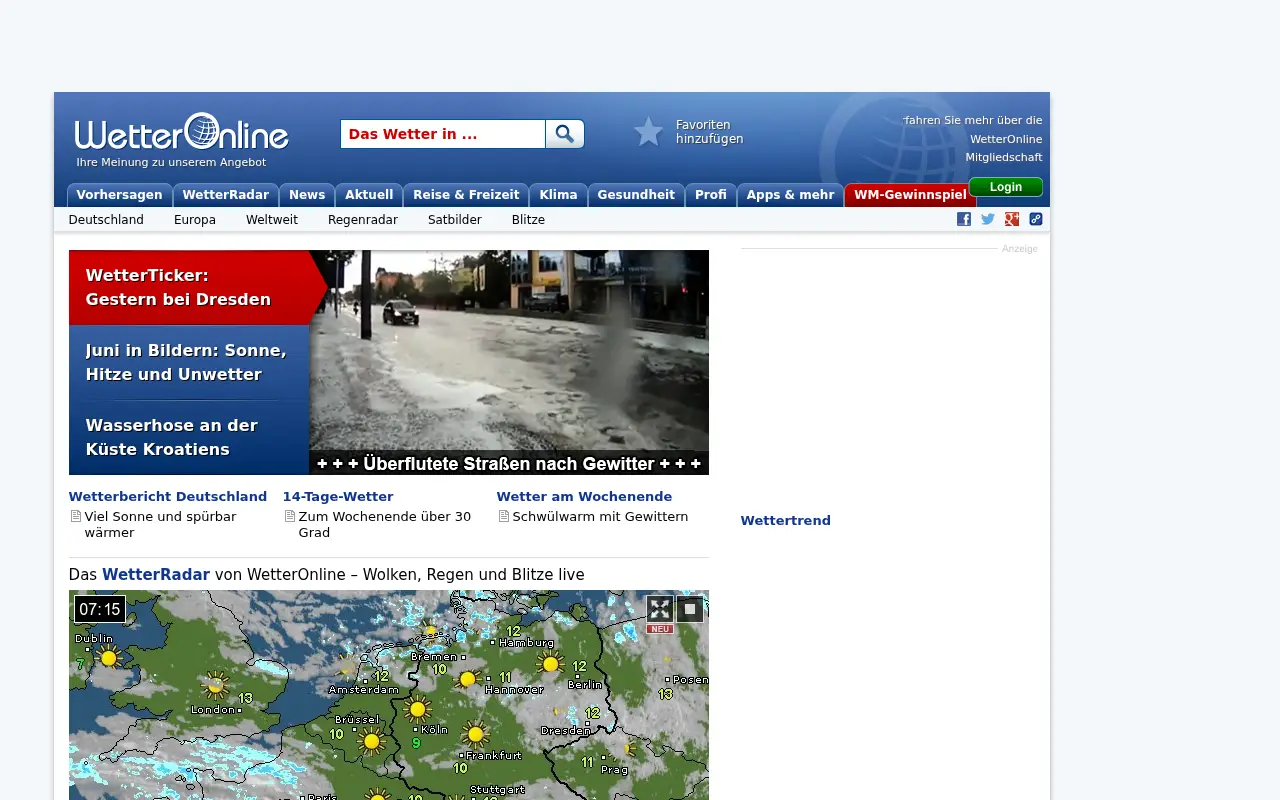
Task: Open the red WM-Gewinnspiel tab
Action: point(910,195)
